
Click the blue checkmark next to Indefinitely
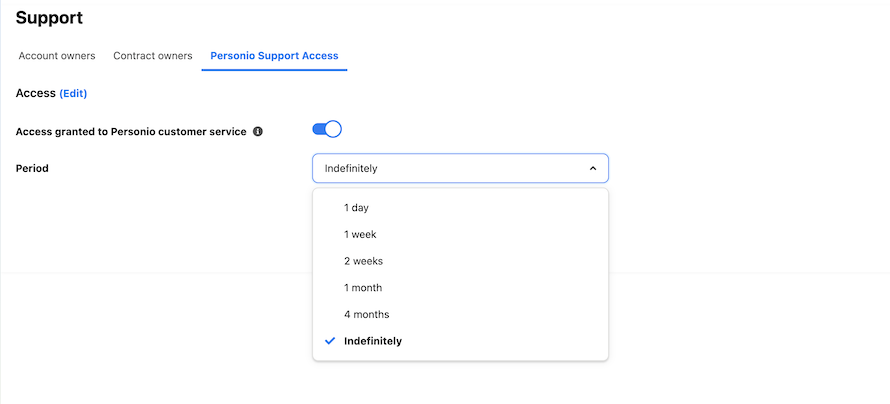point(330,341)
